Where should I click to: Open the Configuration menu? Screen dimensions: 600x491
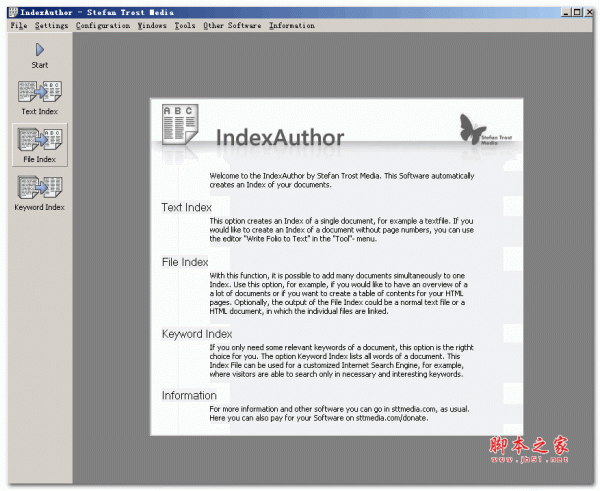pos(103,26)
